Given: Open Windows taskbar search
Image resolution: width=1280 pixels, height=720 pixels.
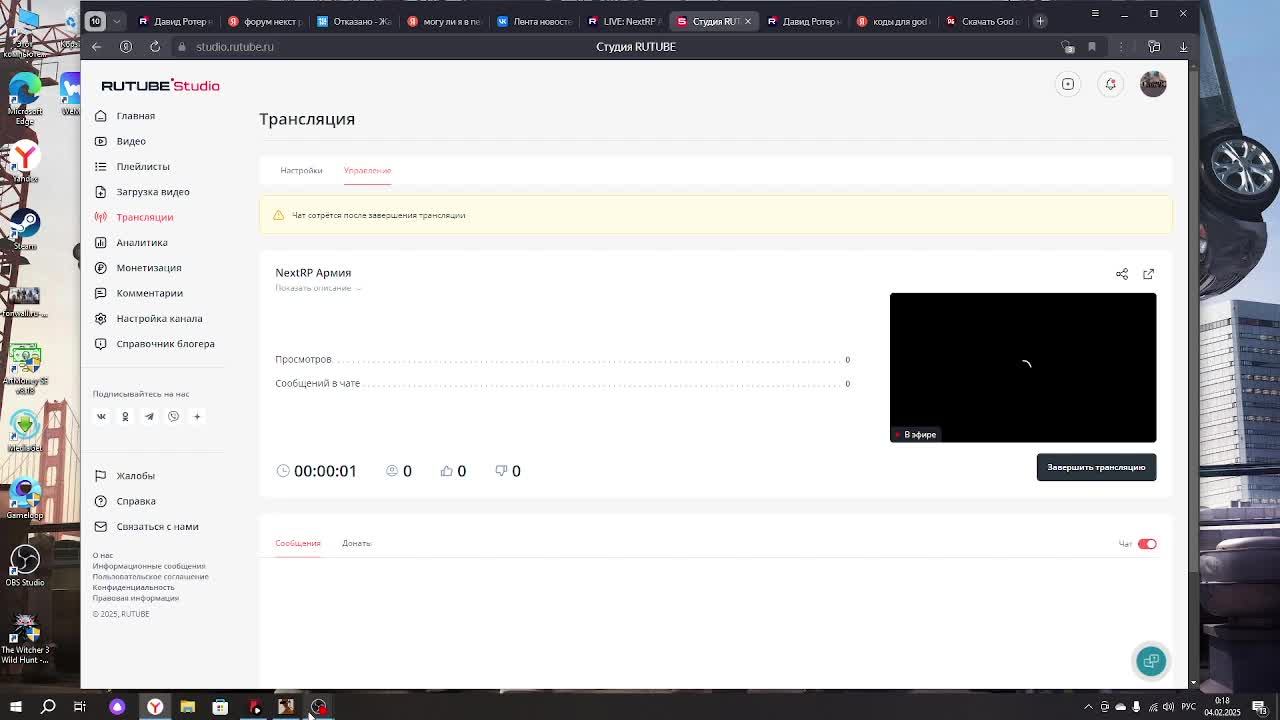Looking at the screenshot, I should pos(48,707).
